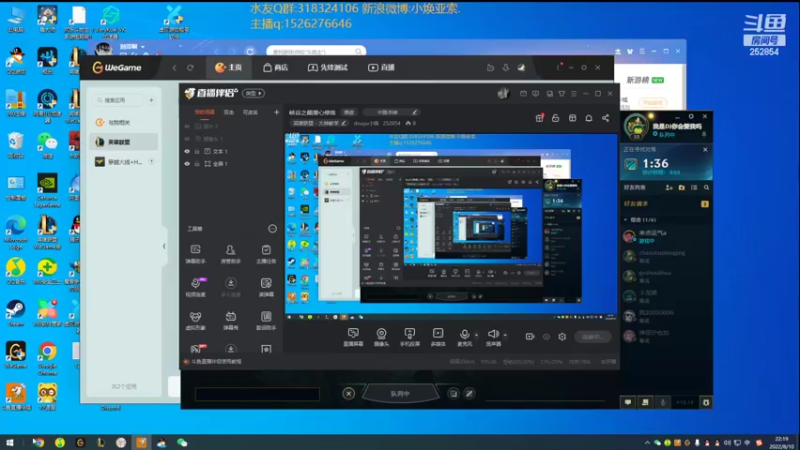This screenshot has height=450, width=800.
Task: Open WeChat from the taskbar
Action: [x=182, y=442]
